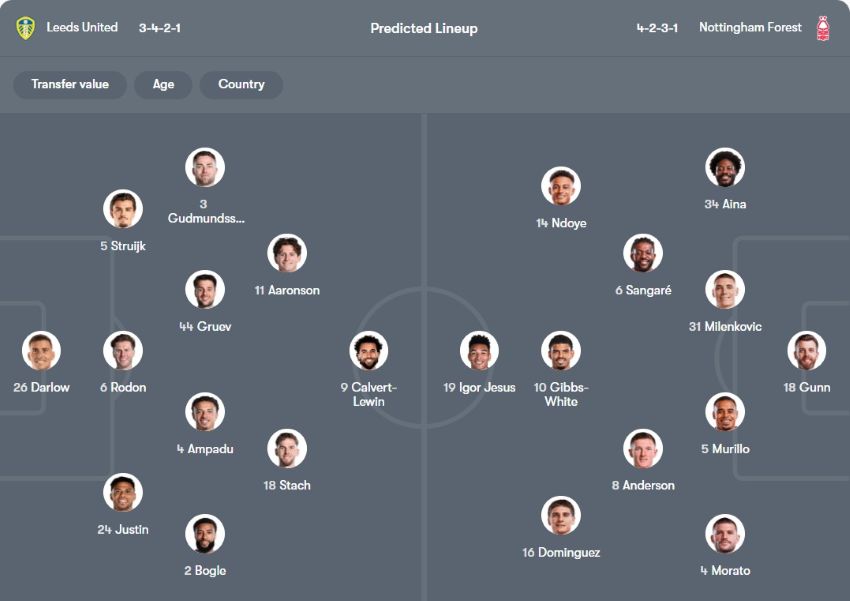Open Murillo's player avatar
This screenshot has height=601, width=850.
(x=725, y=412)
